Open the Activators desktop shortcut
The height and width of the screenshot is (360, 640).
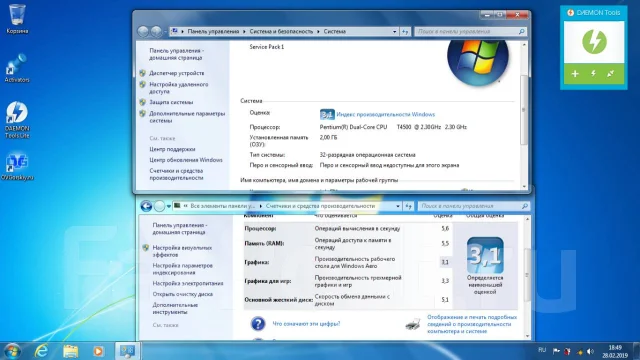pos(17,68)
